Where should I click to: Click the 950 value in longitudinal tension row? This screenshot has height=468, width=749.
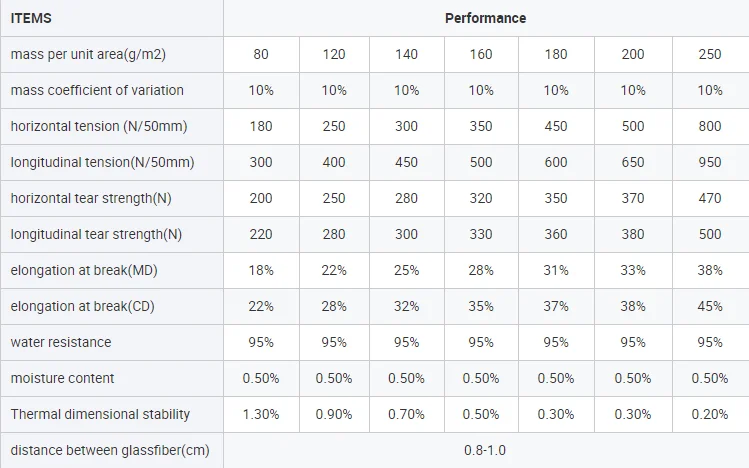point(710,162)
